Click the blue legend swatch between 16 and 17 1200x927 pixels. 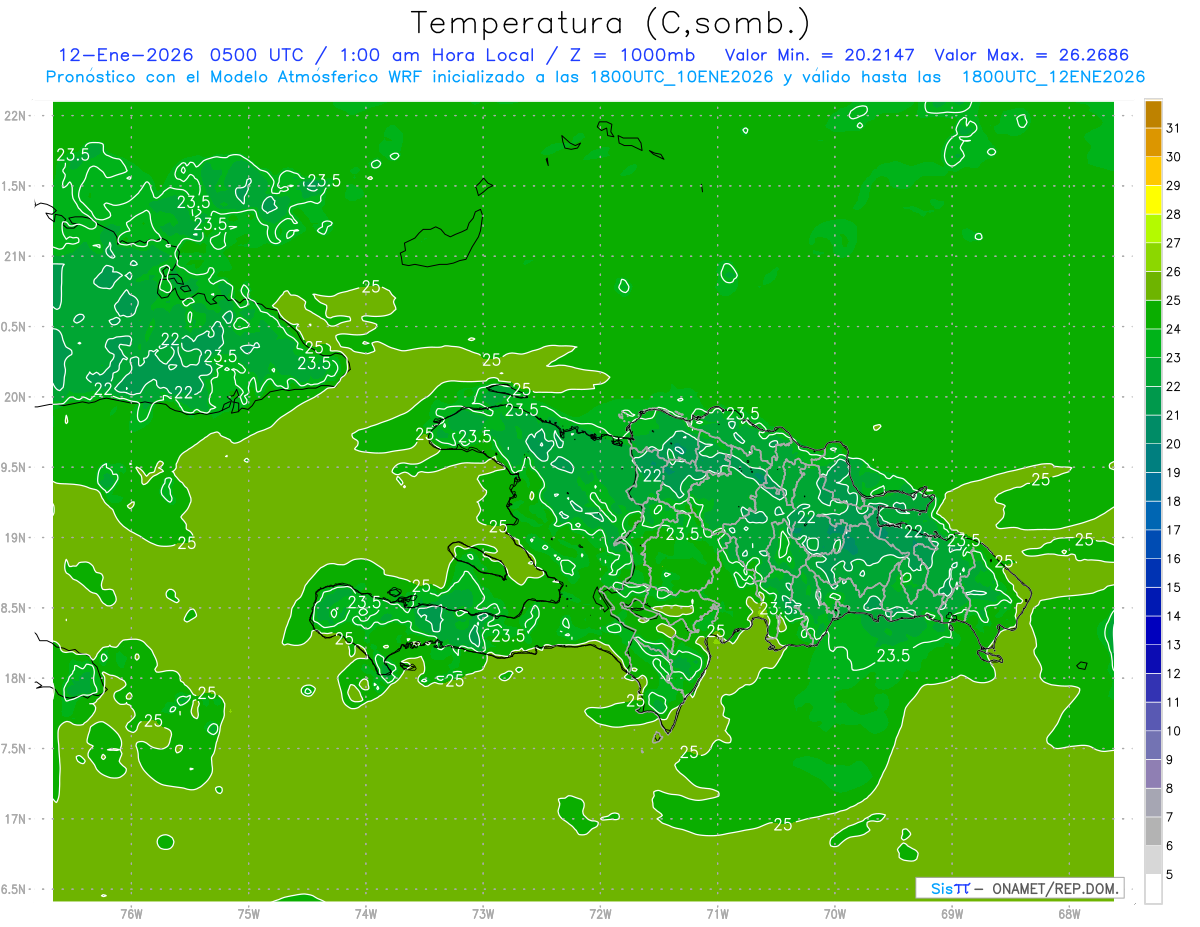coord(1153,544)
